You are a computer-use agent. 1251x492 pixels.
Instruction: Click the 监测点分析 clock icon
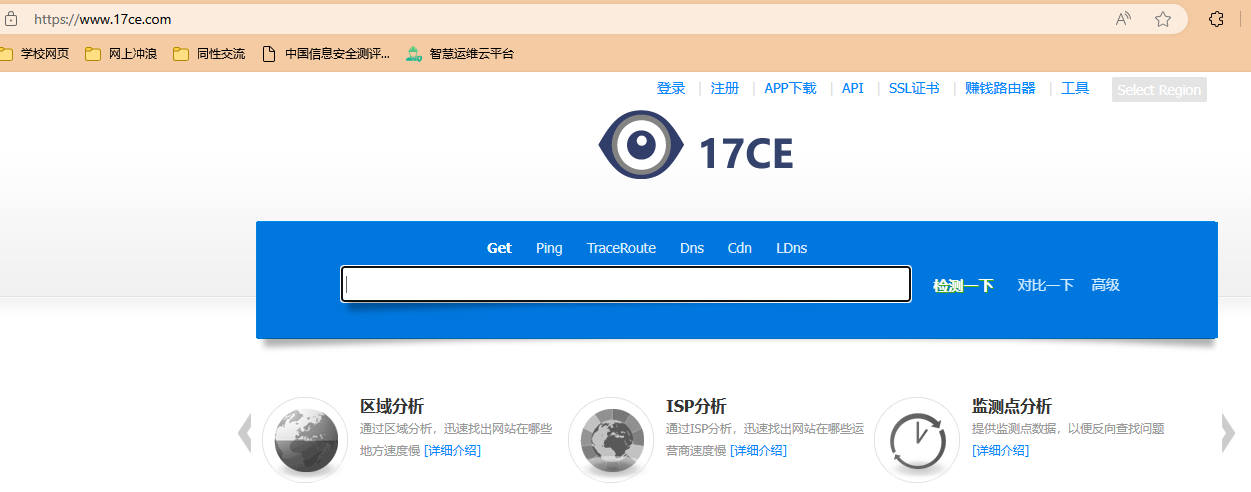(917, 439)
